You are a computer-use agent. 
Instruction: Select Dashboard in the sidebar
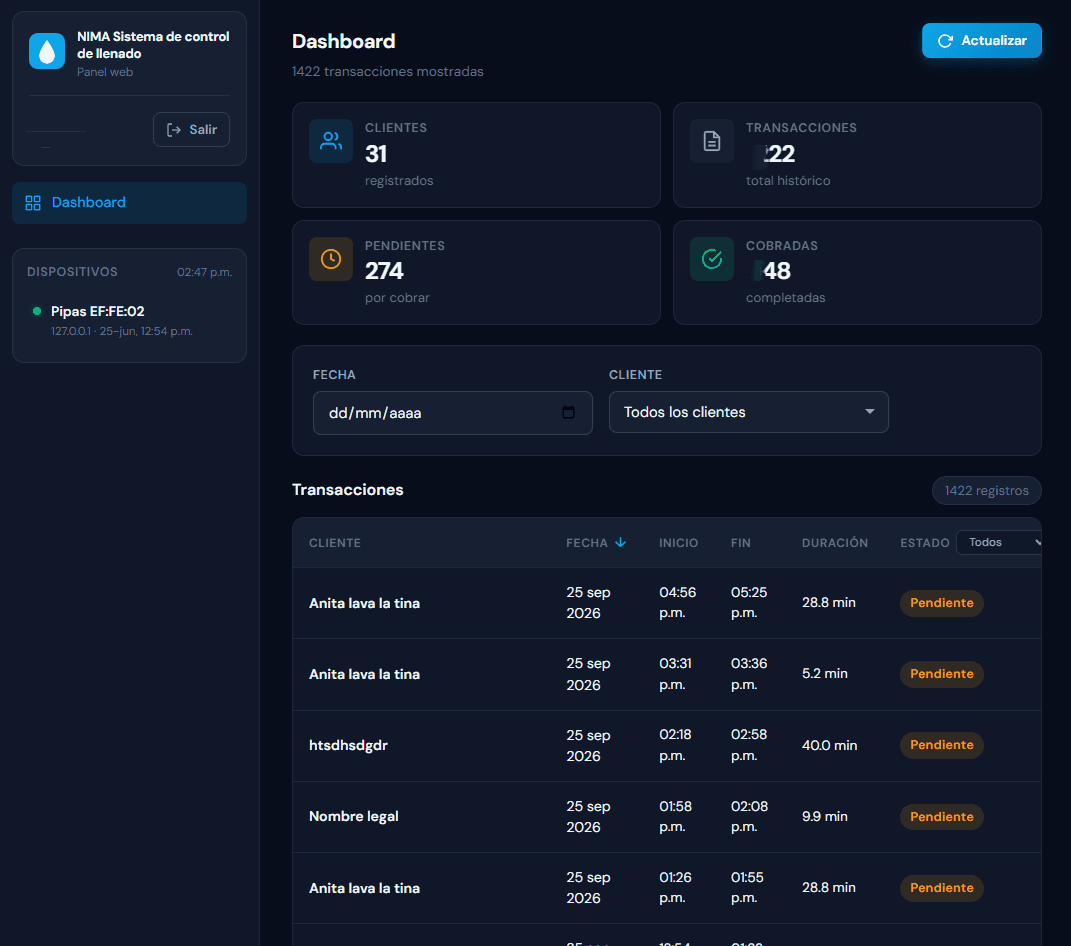(x=129, y=203)
